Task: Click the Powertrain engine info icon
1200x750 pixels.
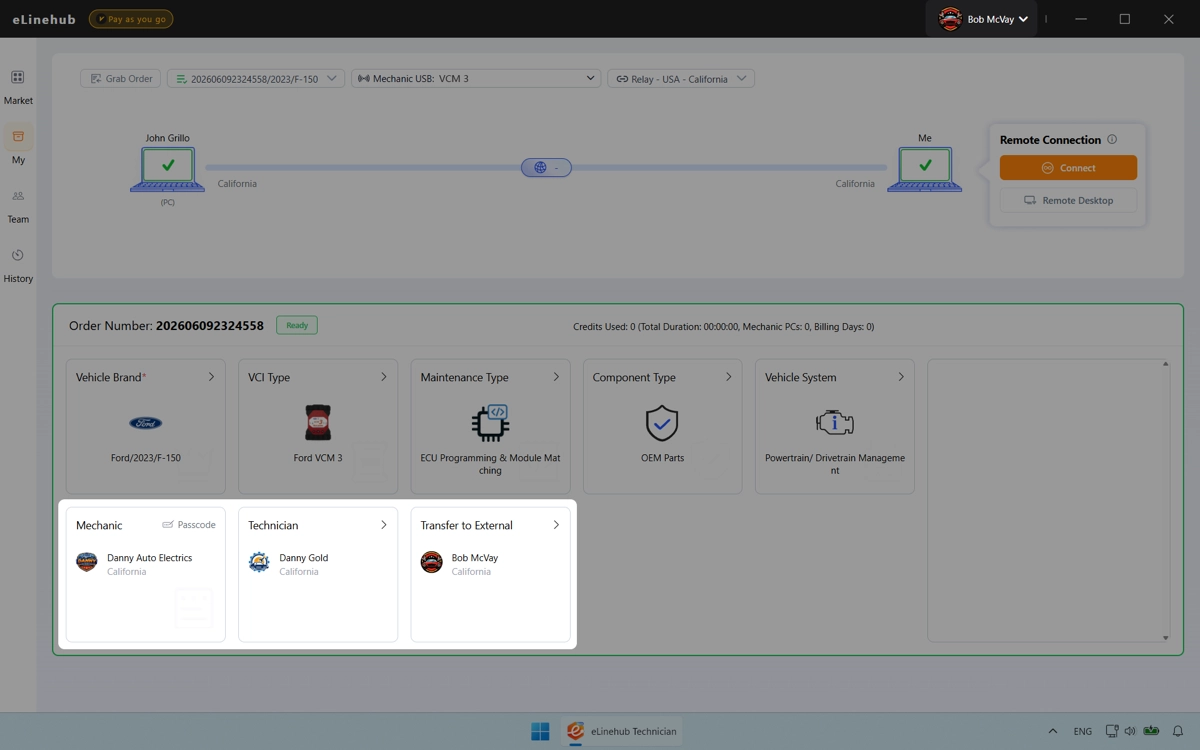Action: click(834, 423)
